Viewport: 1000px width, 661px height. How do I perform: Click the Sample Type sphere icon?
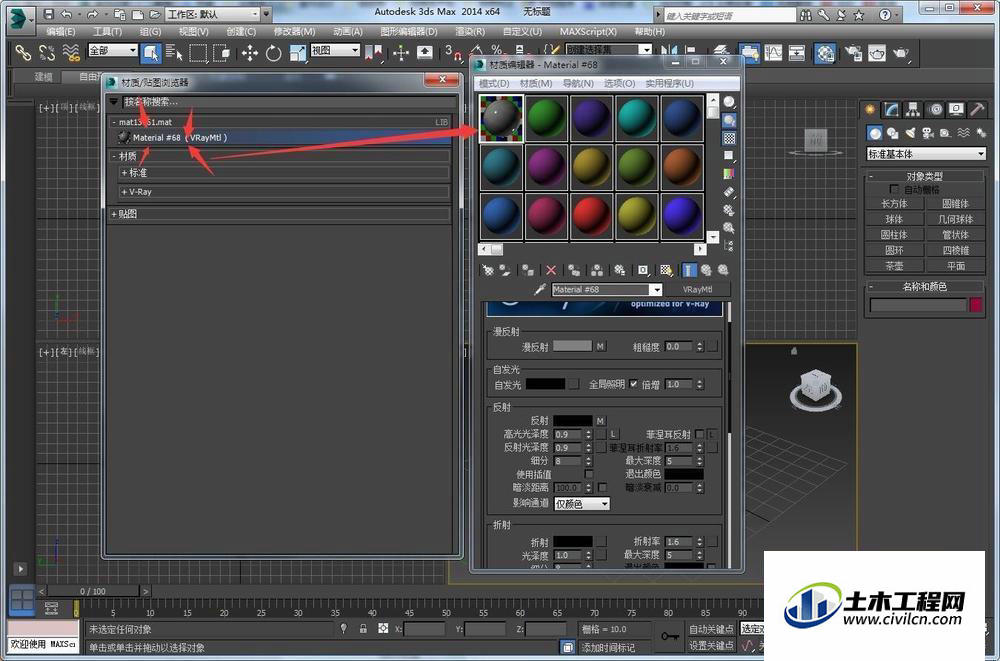[729, 102]
